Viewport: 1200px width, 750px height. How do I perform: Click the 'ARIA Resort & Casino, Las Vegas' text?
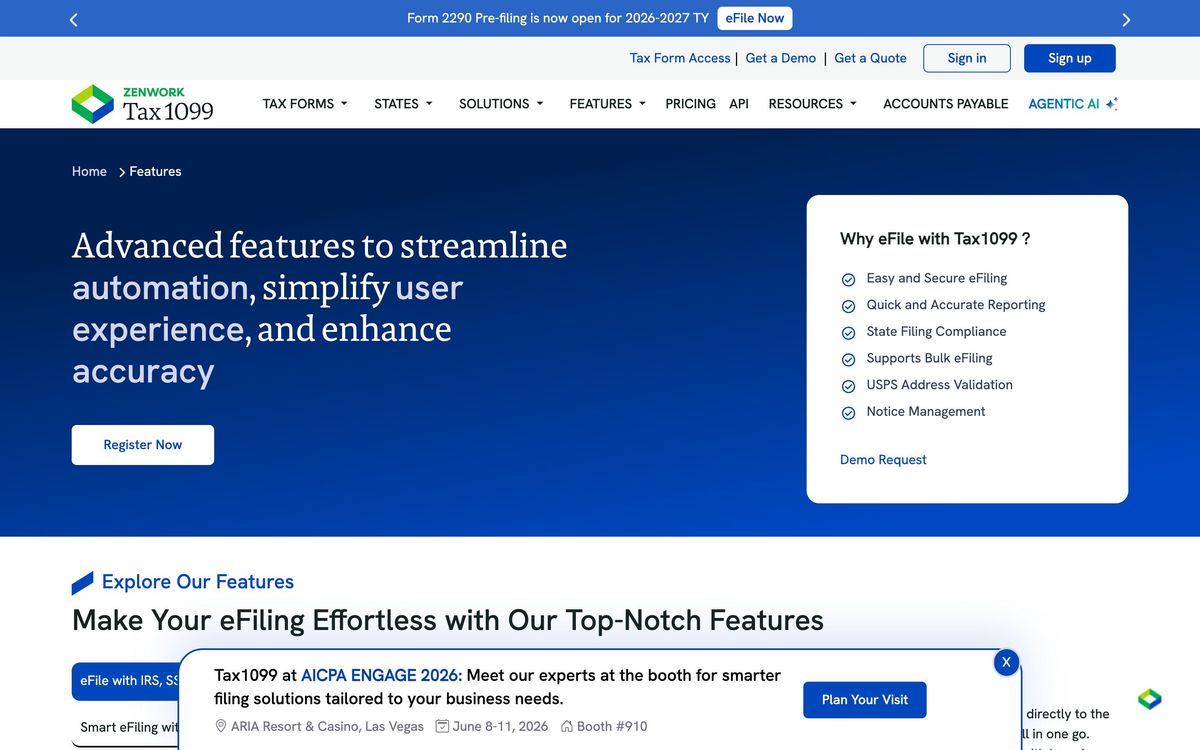pyautogui.click(x=327, y=726)
